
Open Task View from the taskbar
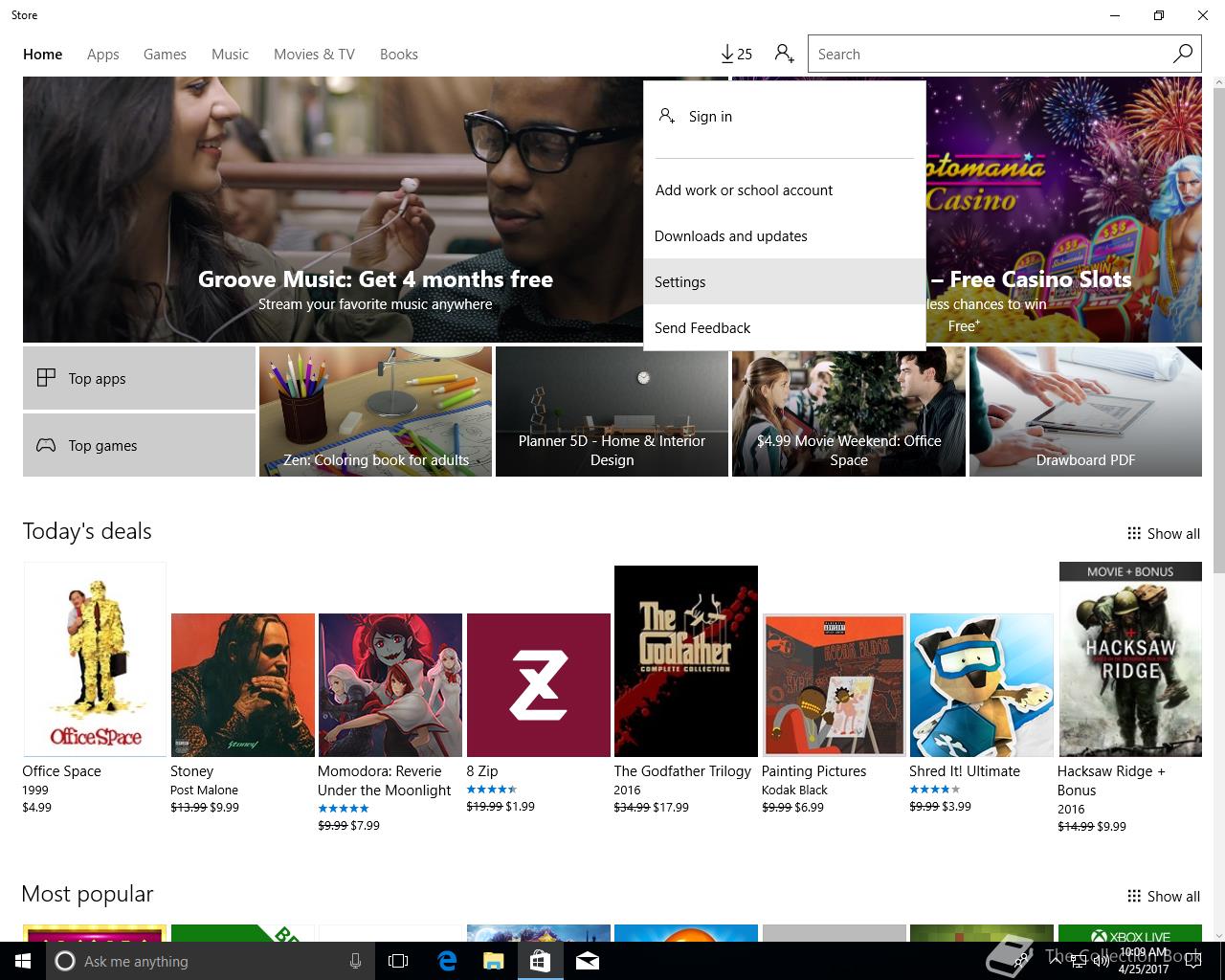click(x=398, y=961)
